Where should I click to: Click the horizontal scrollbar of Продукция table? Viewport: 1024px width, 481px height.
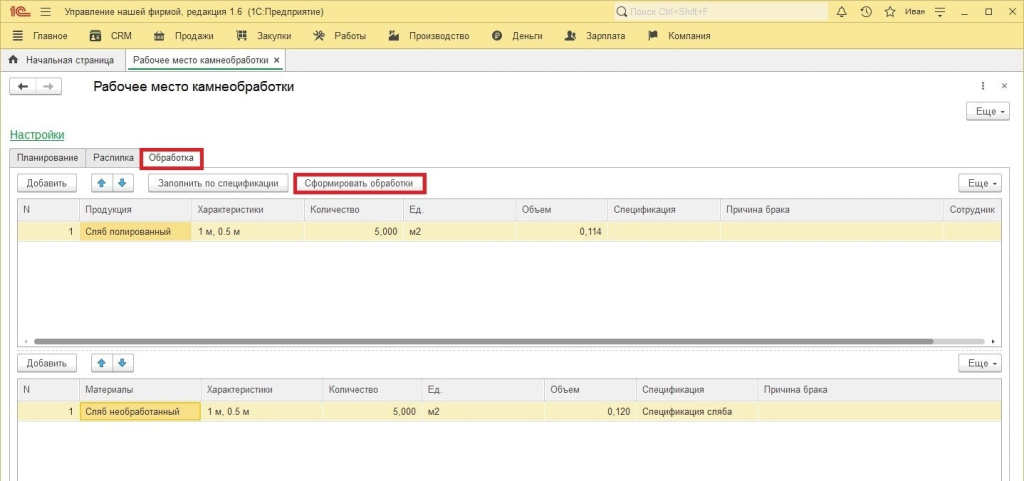pyautogui.click(x=483, y=341)
